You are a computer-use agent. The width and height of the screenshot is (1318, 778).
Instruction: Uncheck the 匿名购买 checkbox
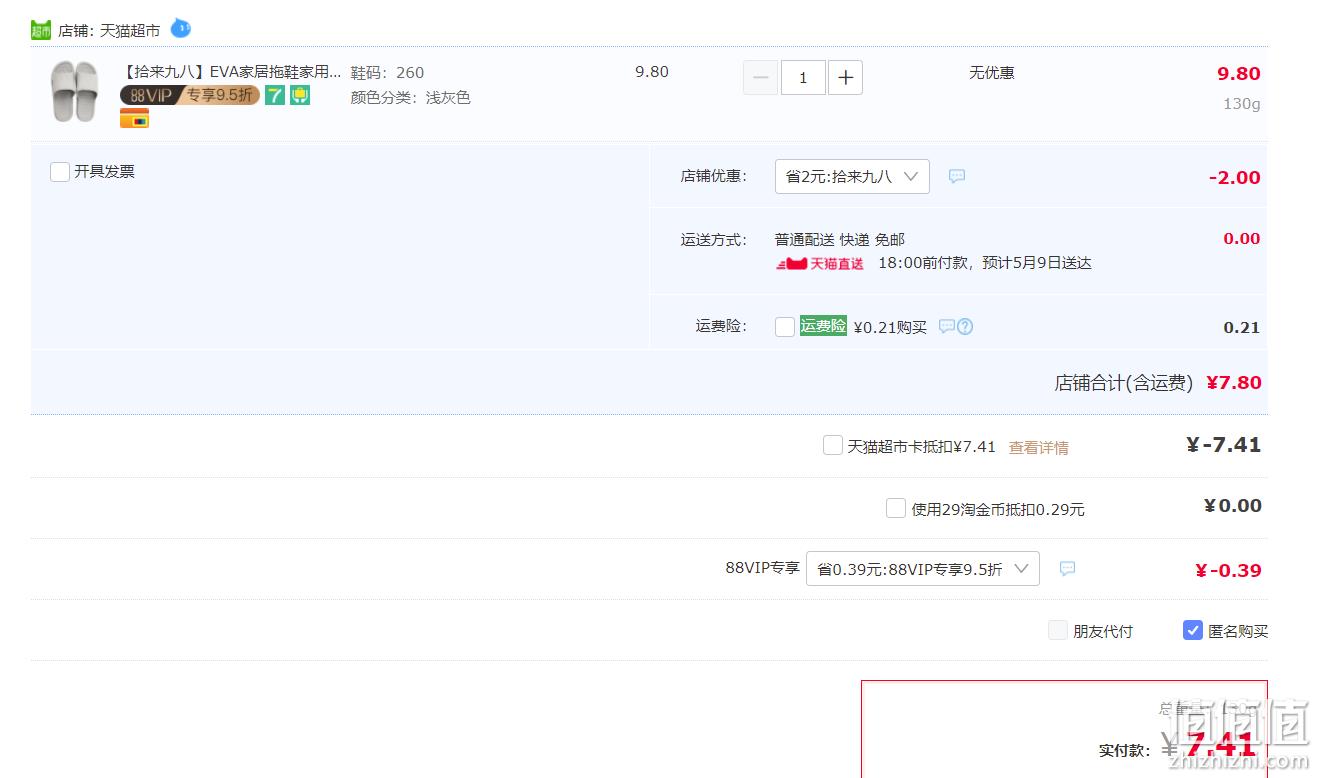coord(1193,630)
